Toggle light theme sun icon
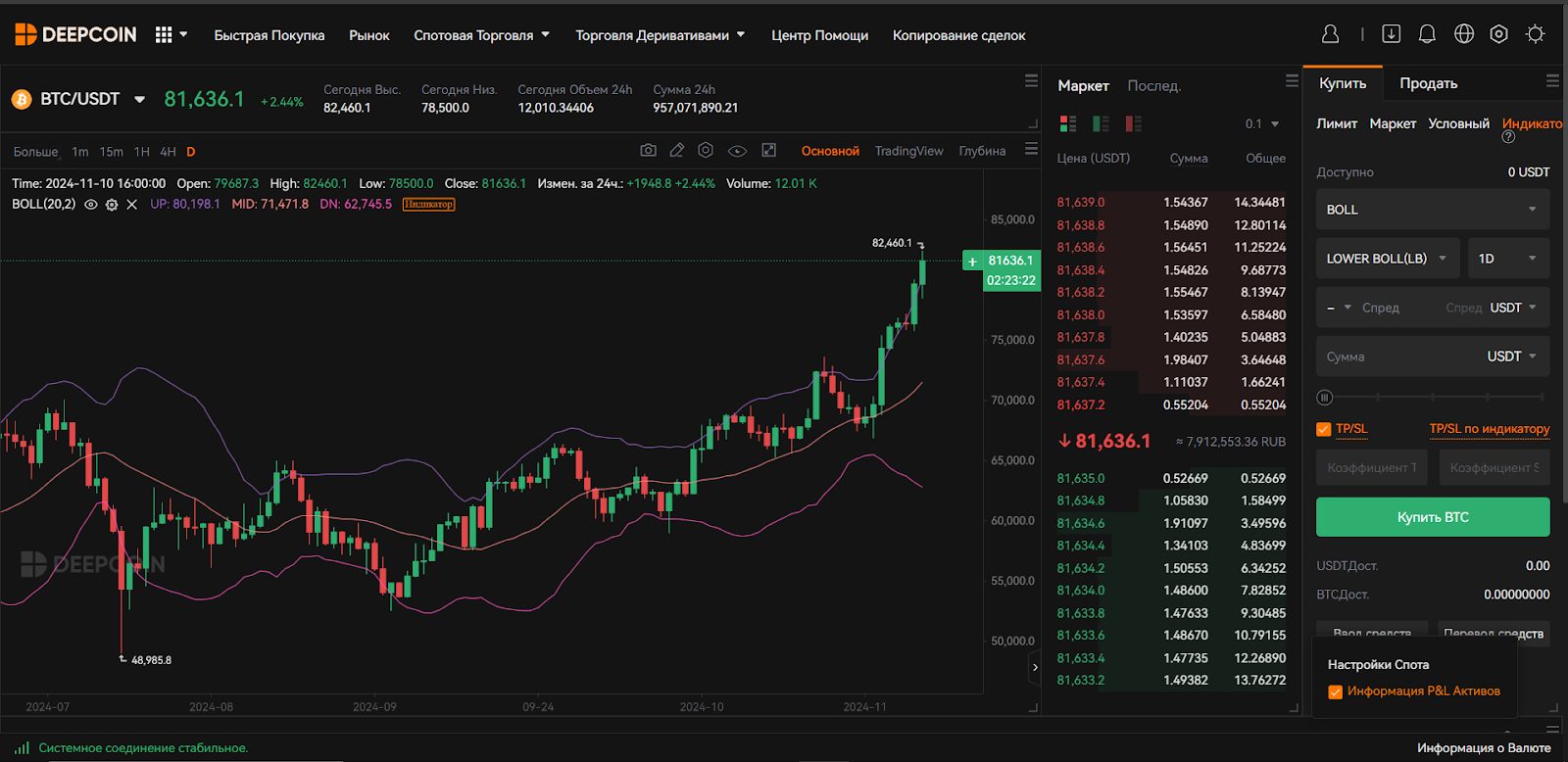 pyautogui.click(x=1536, y=34)
